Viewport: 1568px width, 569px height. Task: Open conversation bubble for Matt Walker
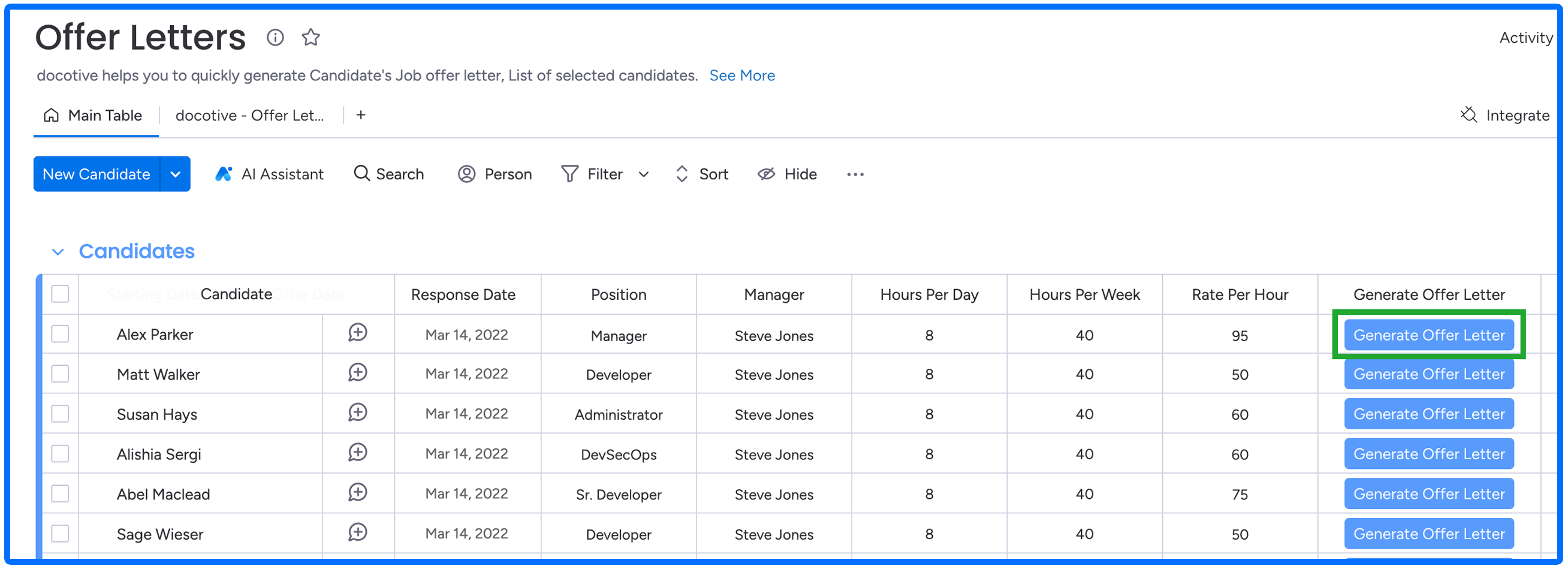point(358,373)
